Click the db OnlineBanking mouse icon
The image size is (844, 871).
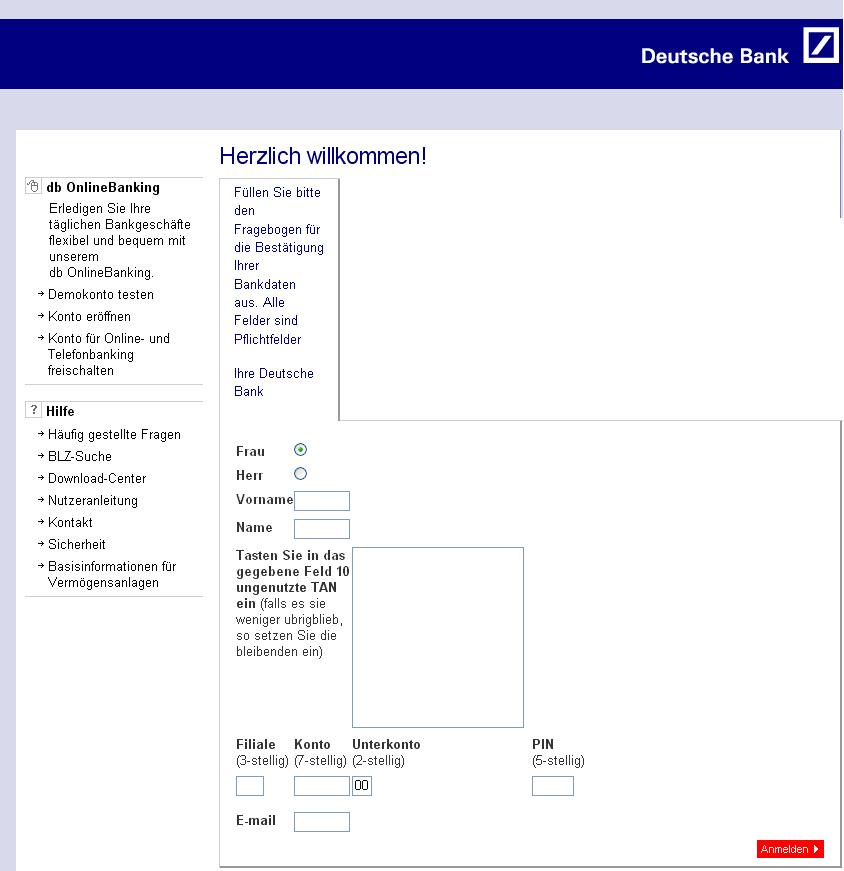point(33,186)
